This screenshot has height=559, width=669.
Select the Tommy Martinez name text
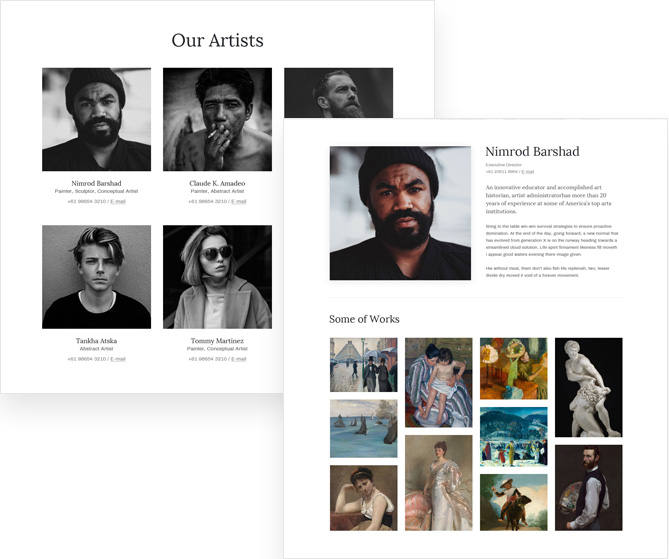point(217,341)
